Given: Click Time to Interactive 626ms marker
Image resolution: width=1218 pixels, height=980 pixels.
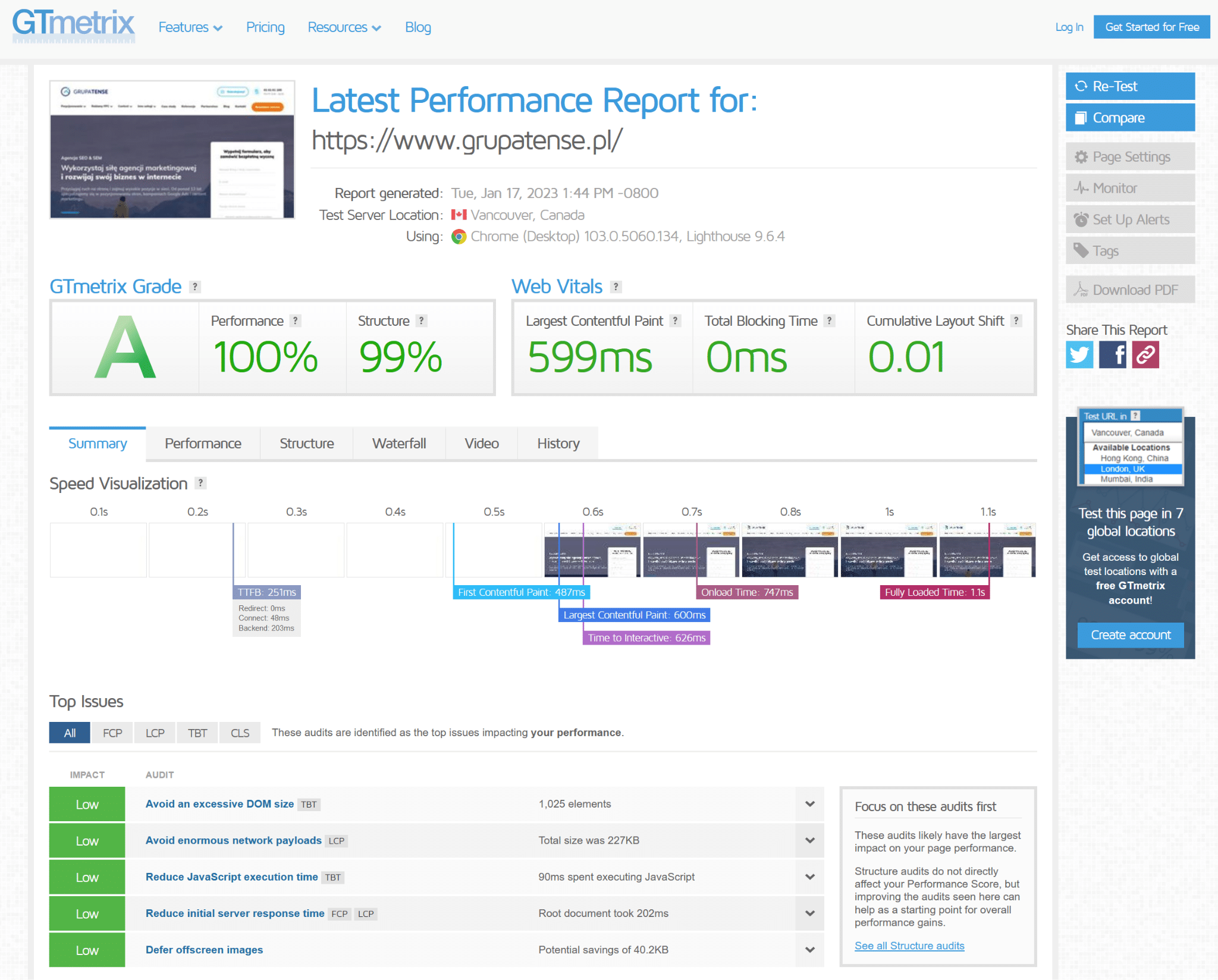Looking at the screenshot, I should point(646,638).
